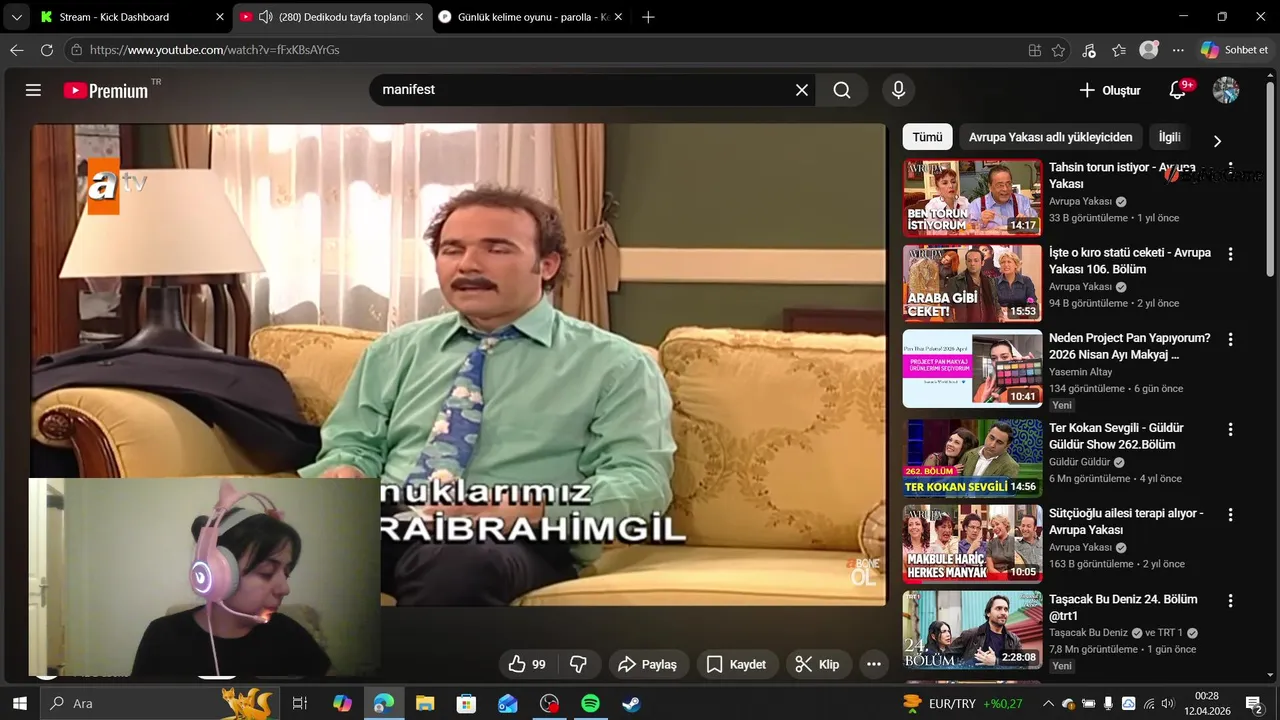1280x720 pixels.
Task: Visit the Yasemin Altay channel
Action: [x=1080, y=372]
